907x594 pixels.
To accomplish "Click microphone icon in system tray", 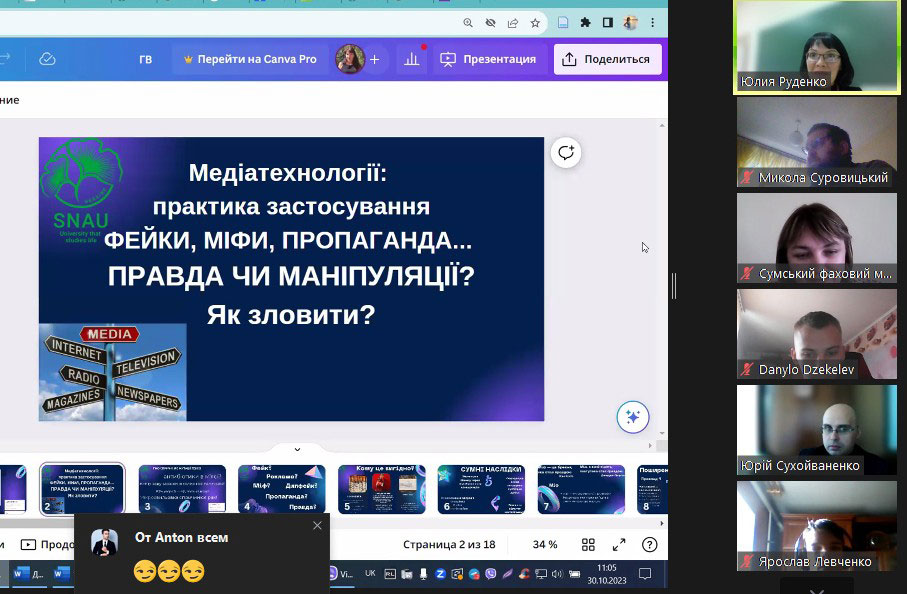I will coord(423,574).
